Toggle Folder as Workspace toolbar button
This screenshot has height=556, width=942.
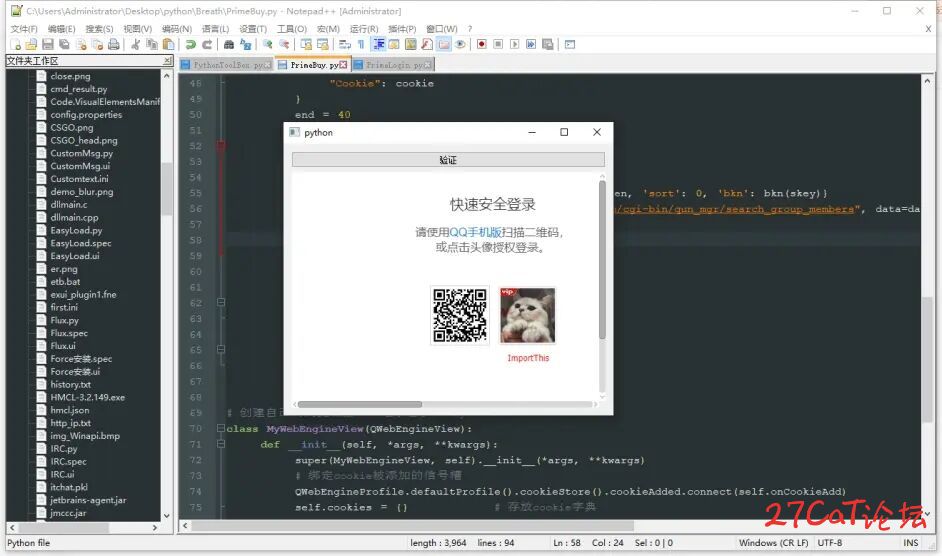pyautogui.click(x=444, y=44)
